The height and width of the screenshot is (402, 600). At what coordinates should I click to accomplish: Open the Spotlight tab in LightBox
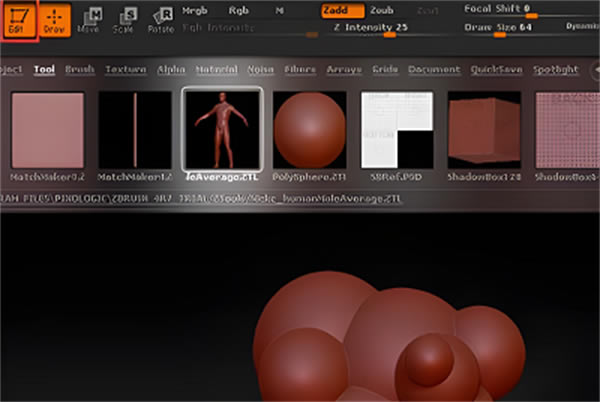click(x=556, y=70)
